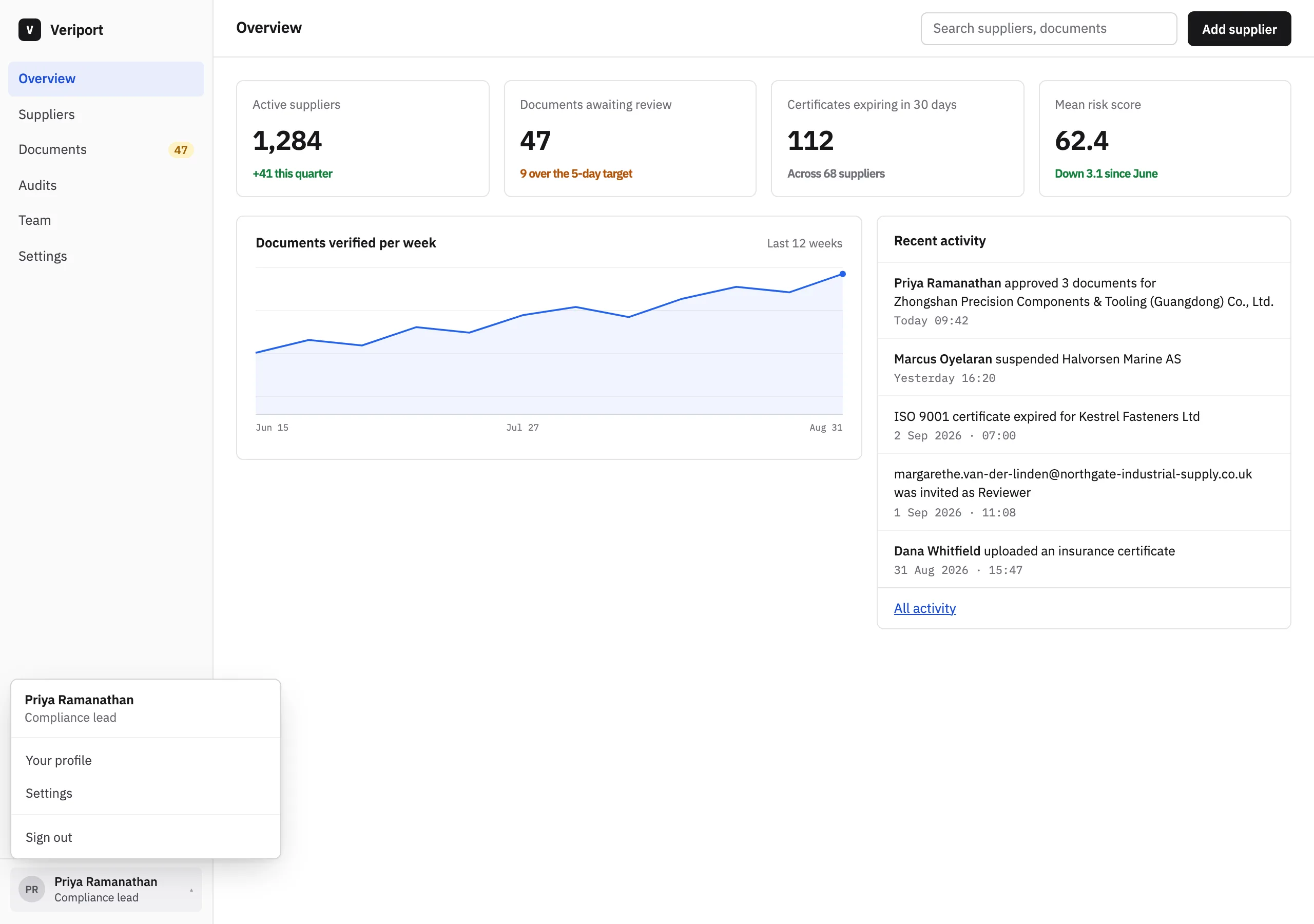Go to Suppliers in the sidebar
Viewport: 1314px width, 924px height.
coord(106,114)
